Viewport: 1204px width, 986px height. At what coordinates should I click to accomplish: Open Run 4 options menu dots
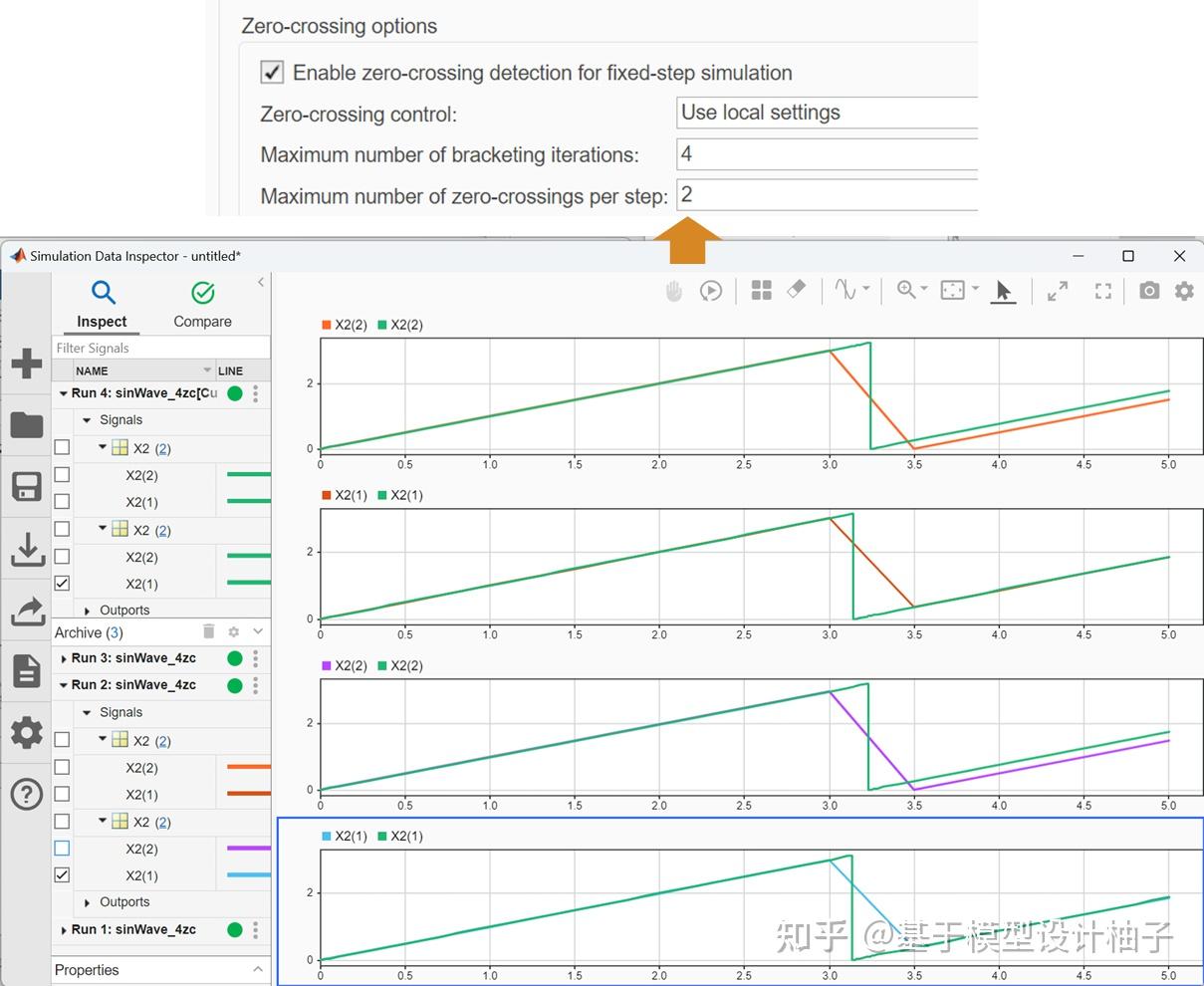pyautogui.click(x=256, y=393)
